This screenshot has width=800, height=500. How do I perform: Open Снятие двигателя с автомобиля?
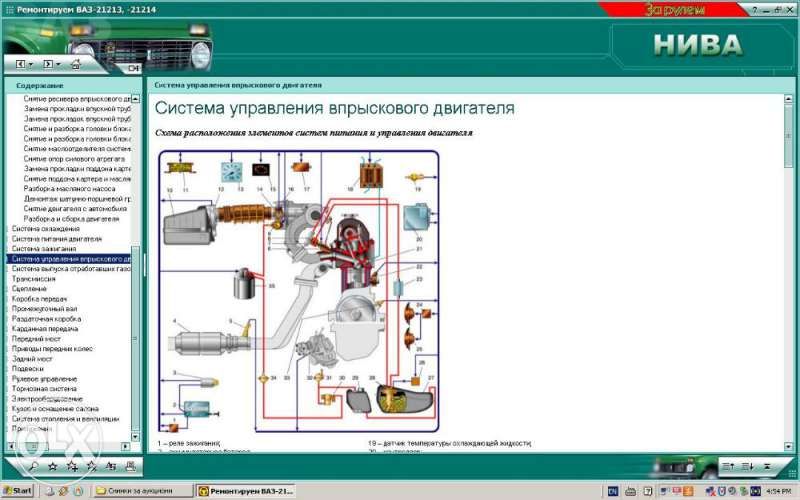(75, 209)
